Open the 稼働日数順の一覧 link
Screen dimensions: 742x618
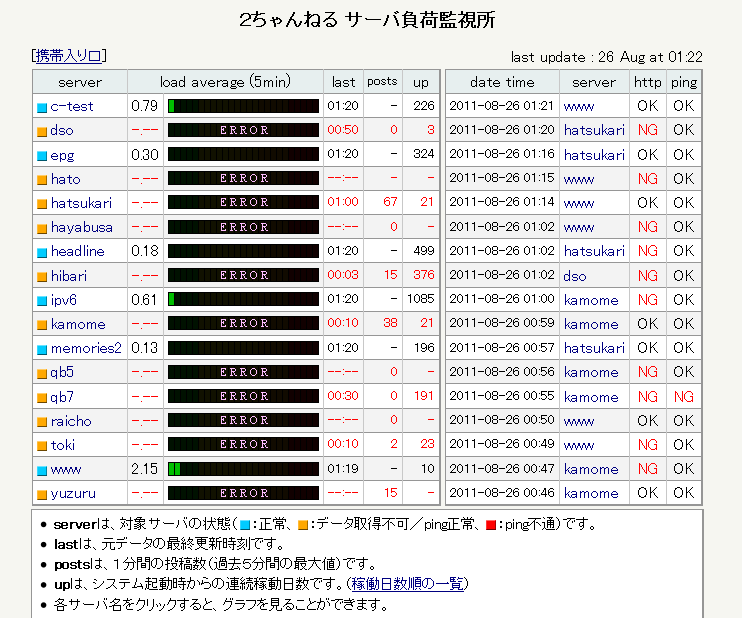tap(407, 584)
